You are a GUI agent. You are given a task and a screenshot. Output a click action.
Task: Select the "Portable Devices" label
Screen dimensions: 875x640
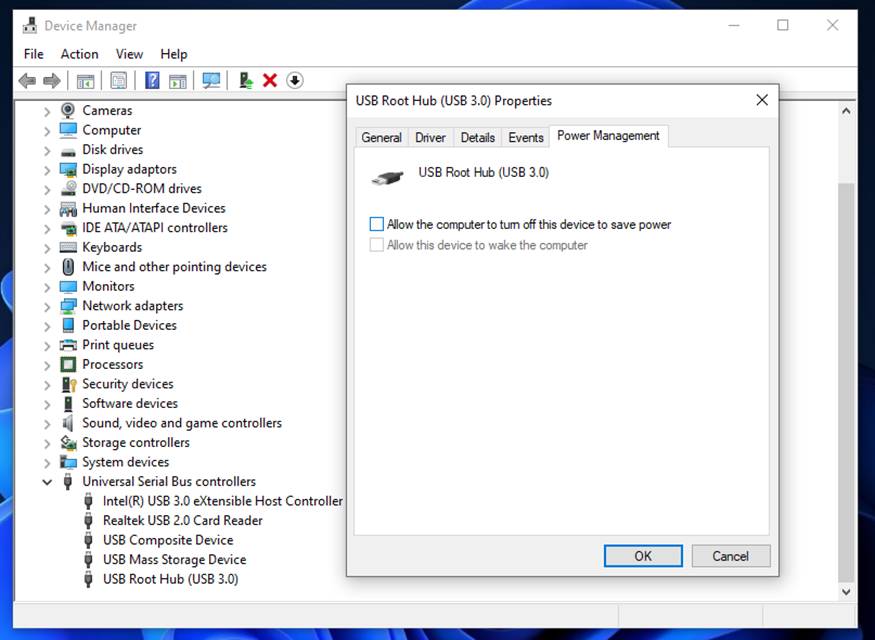129,325
